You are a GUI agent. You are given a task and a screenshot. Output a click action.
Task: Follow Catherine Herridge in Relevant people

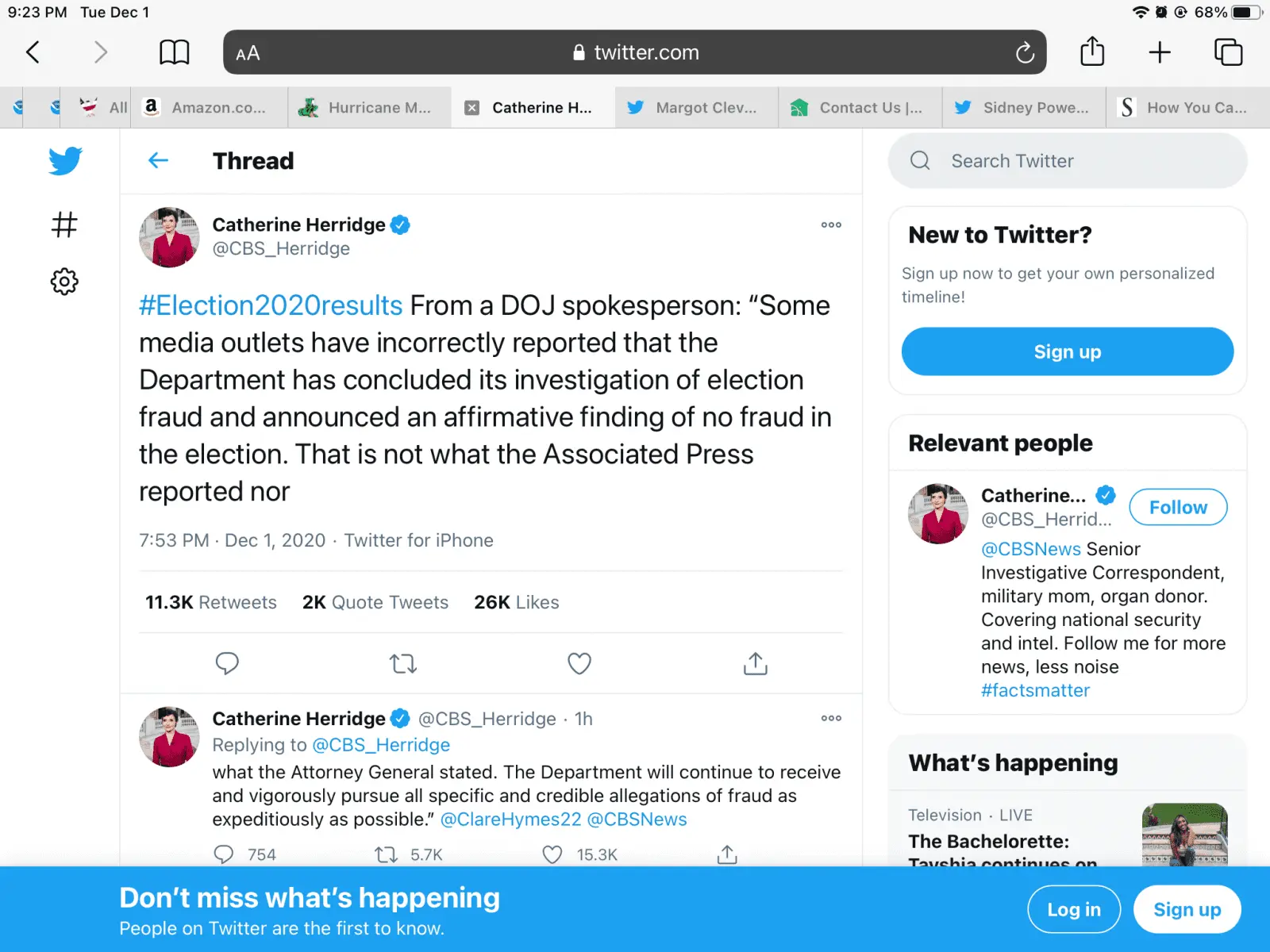point(1177,508)
